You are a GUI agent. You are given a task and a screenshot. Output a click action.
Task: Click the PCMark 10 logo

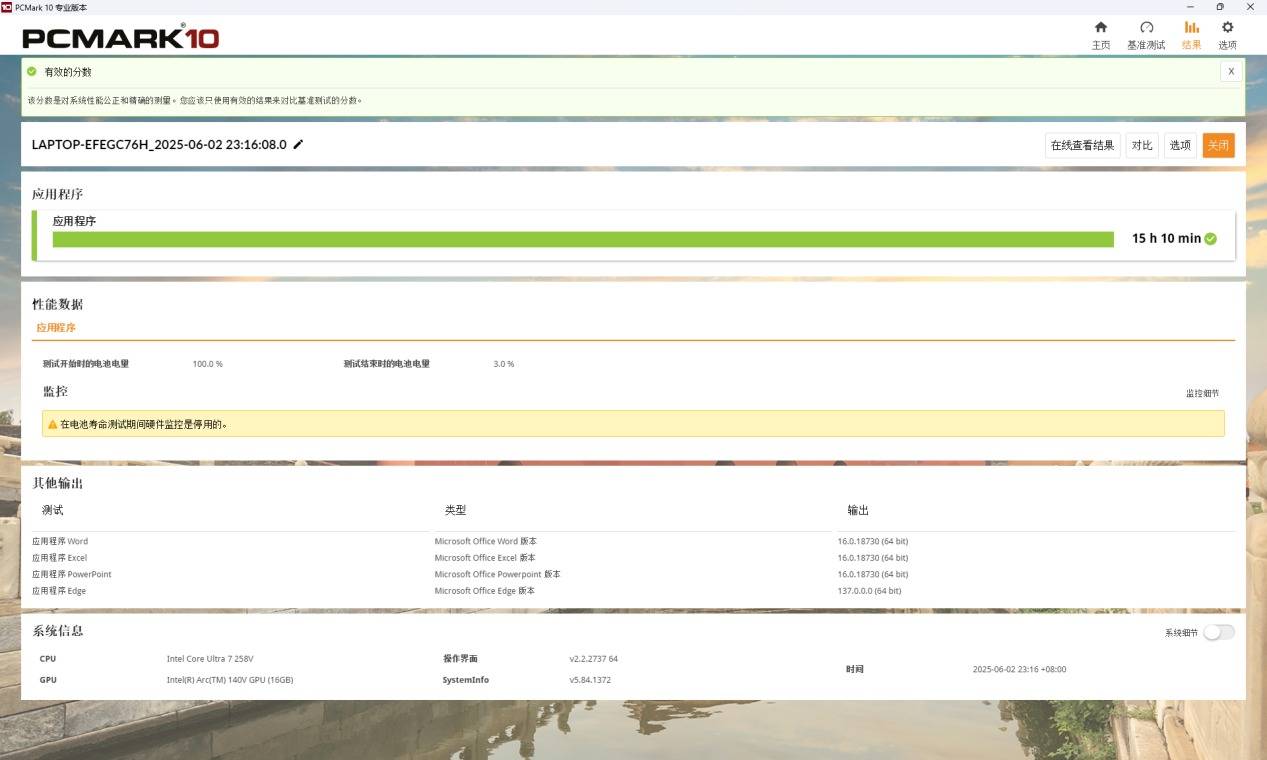120,38
